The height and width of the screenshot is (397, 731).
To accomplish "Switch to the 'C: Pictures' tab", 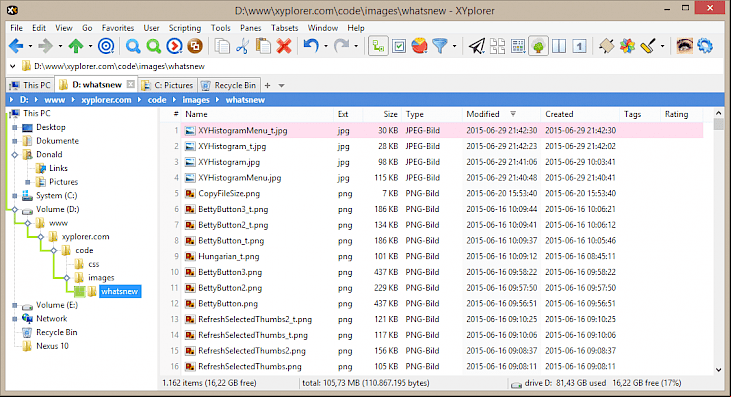I will tap(167, 85).
